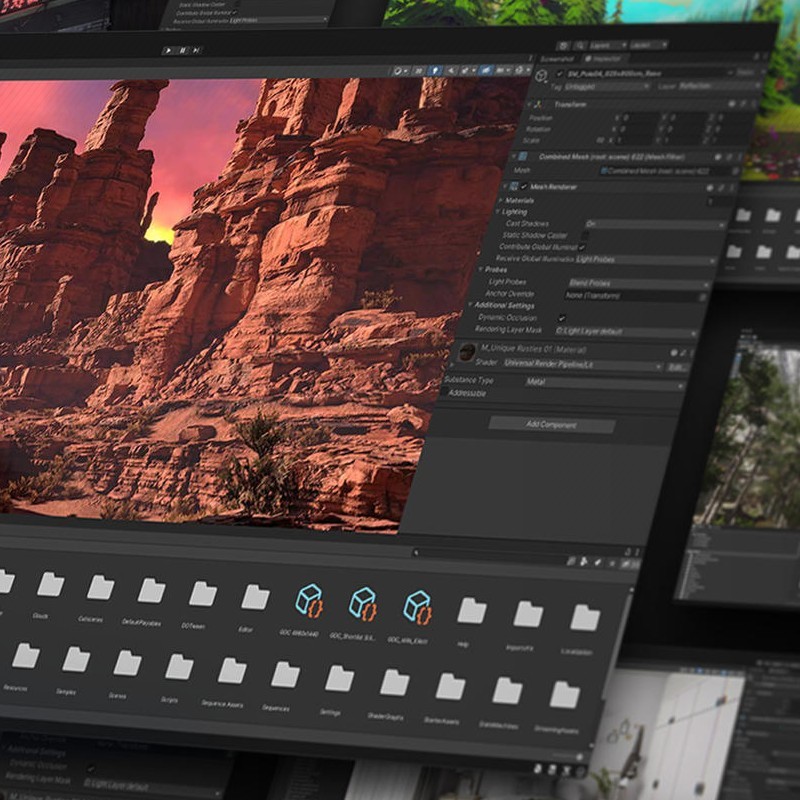Open the Substance Type dropdown
Screen dimensions: 800x800
(604, 383)
